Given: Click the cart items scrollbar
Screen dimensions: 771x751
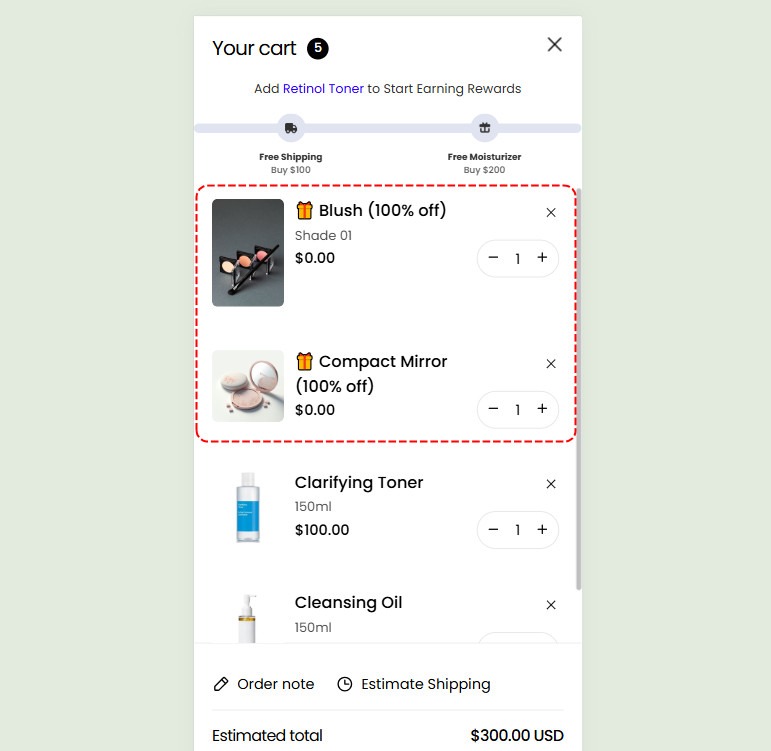Looking at the screenshot, I should click(578, 389).
